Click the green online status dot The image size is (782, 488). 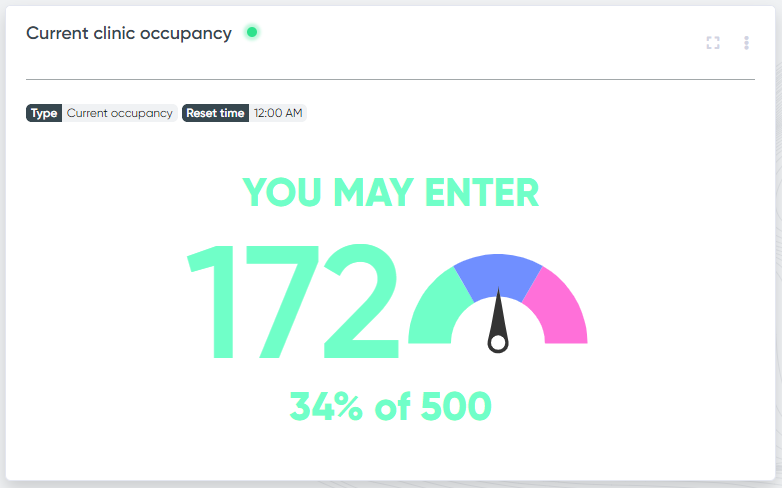[x=252, y=32]
